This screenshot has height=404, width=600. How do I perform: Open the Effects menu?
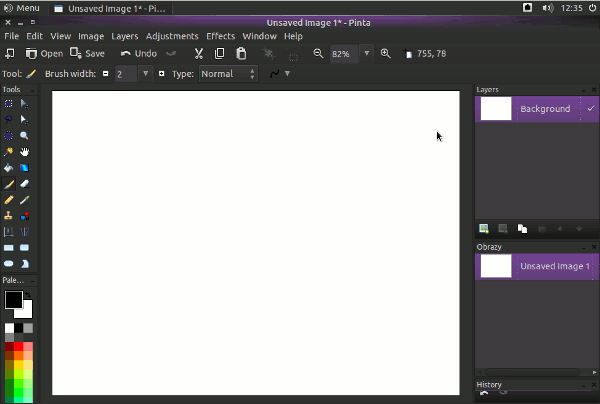(220, 36)
